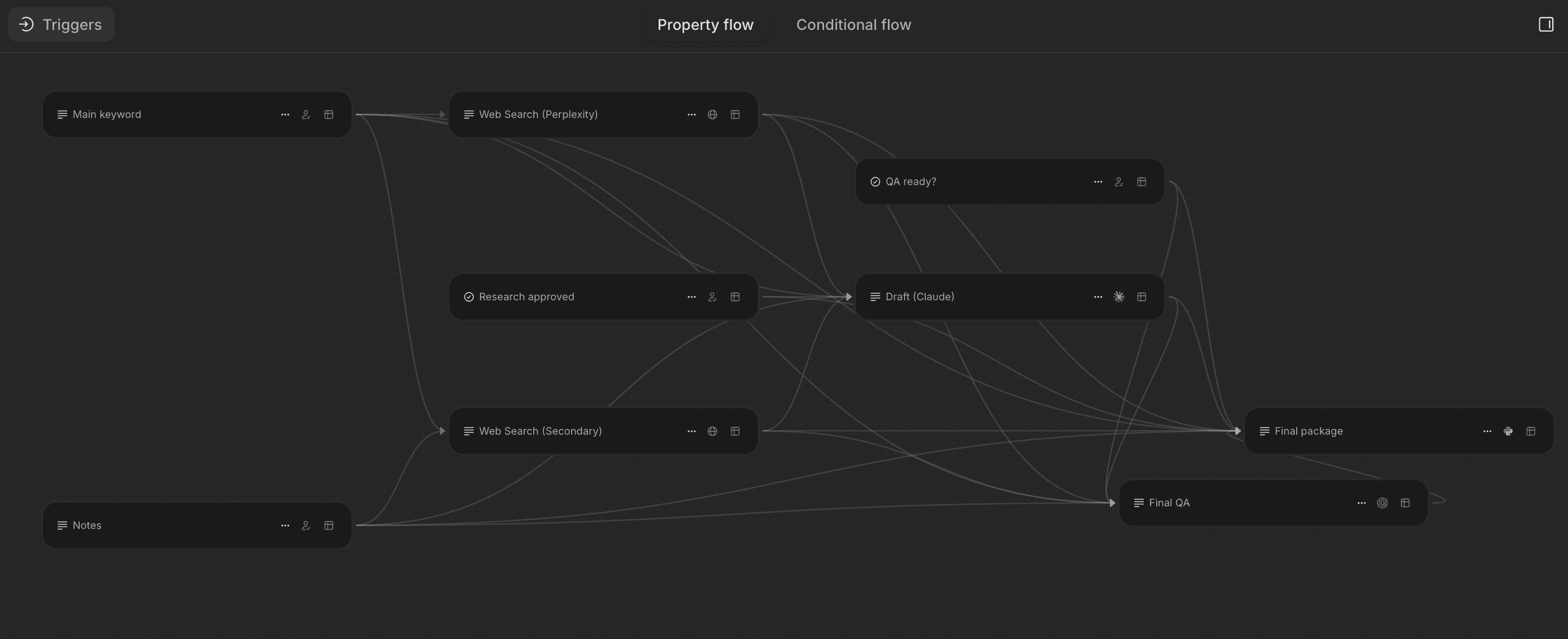
Task: Click the Triggers icon in top left
Action: (x=25, y=24)
